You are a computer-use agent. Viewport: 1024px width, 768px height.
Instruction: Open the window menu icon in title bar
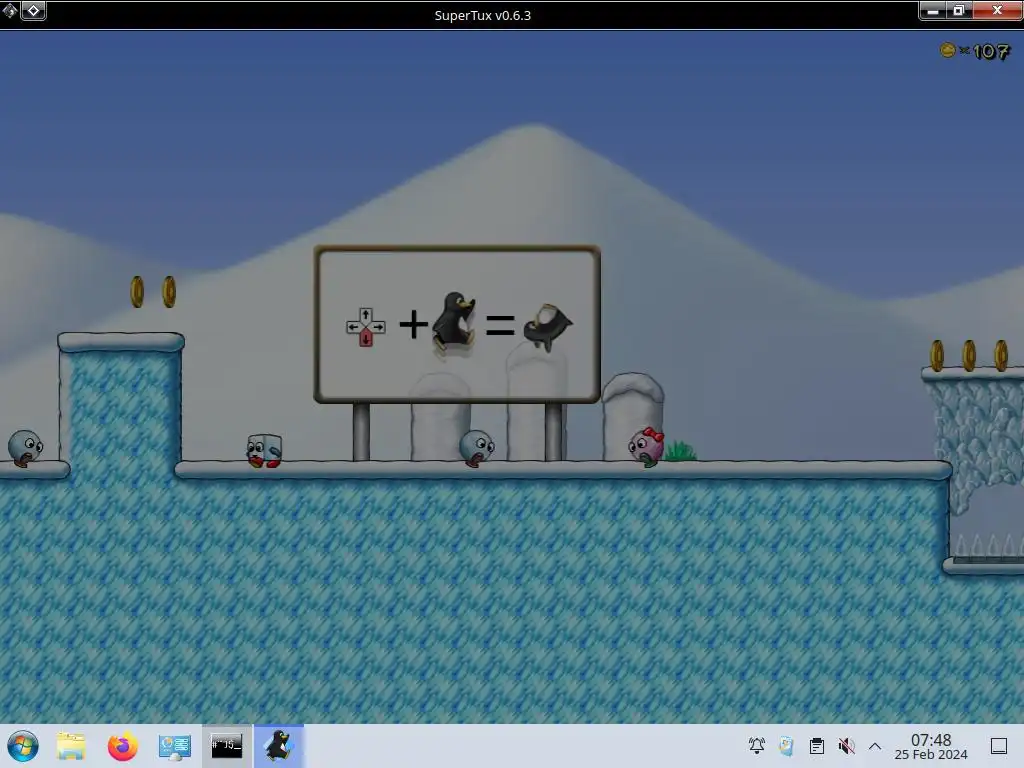(x=9, y=10)
